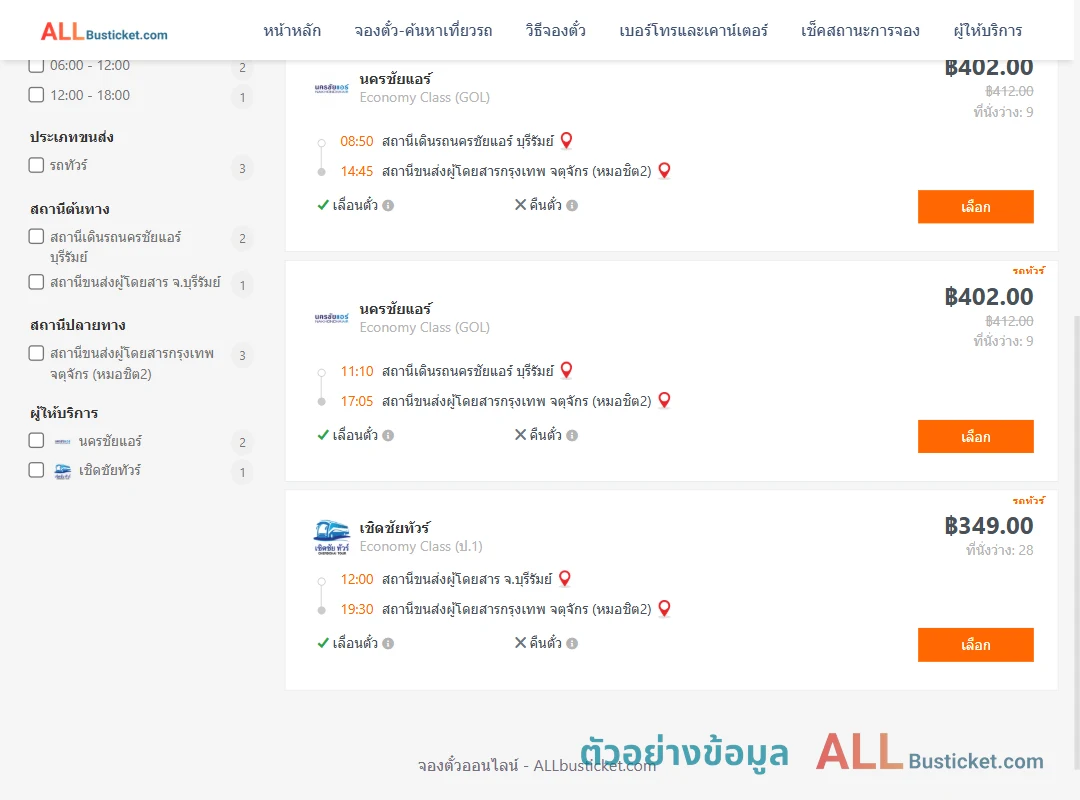Click เชิดชัยทัวร์ bus logo on trip card
1080x800 pixels.
point(331,537)
